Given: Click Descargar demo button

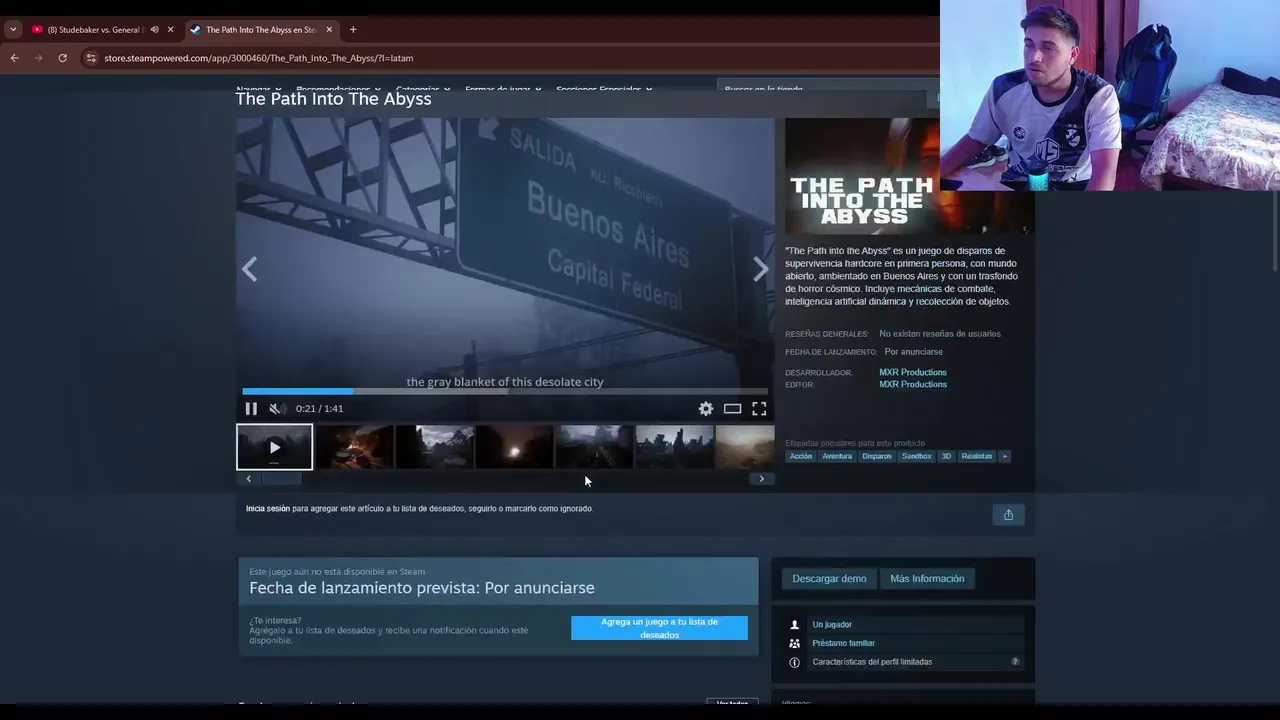Looking at the screenshot, I should click(x=829, y=578).
